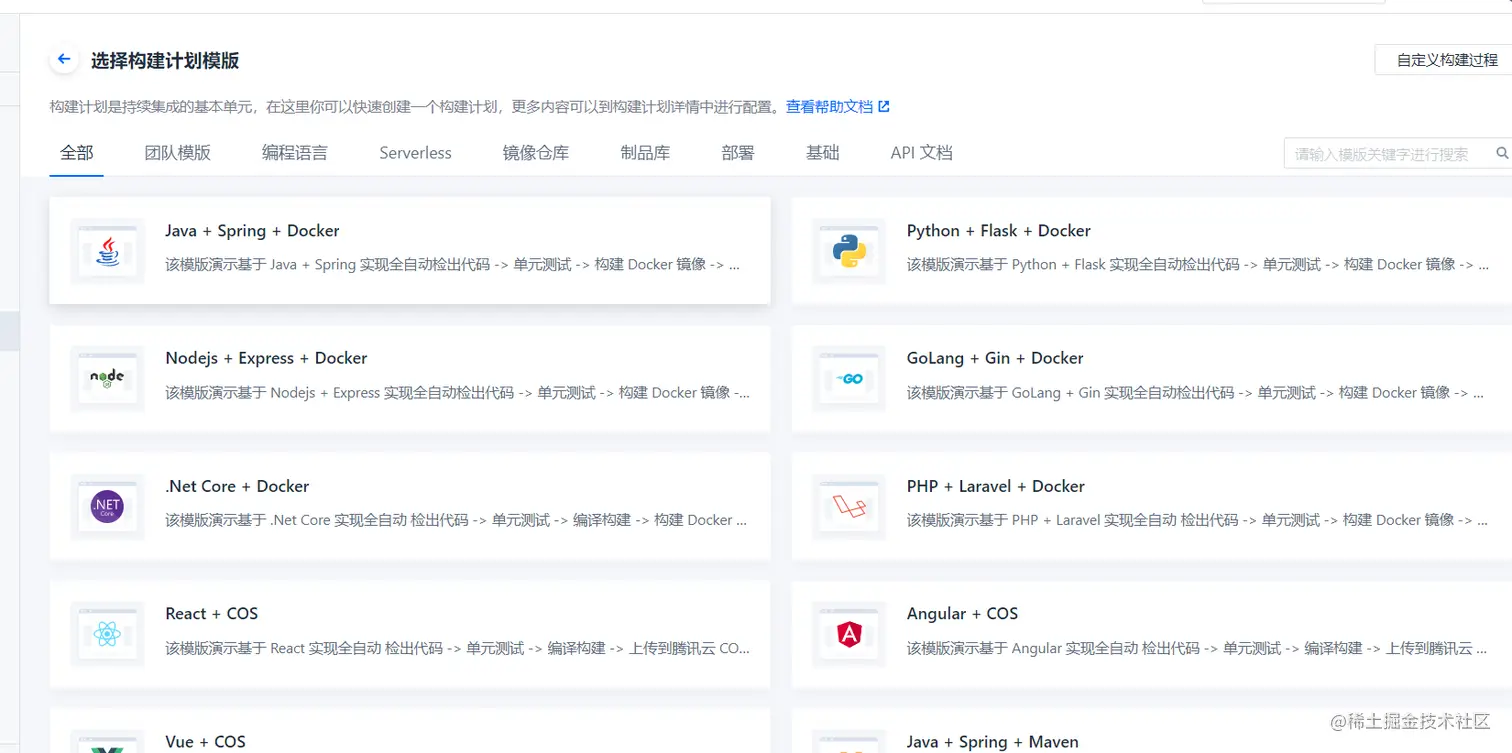
Task: Click the .Net Core template description
Action: pyautogui.click(x=456, y=520)
